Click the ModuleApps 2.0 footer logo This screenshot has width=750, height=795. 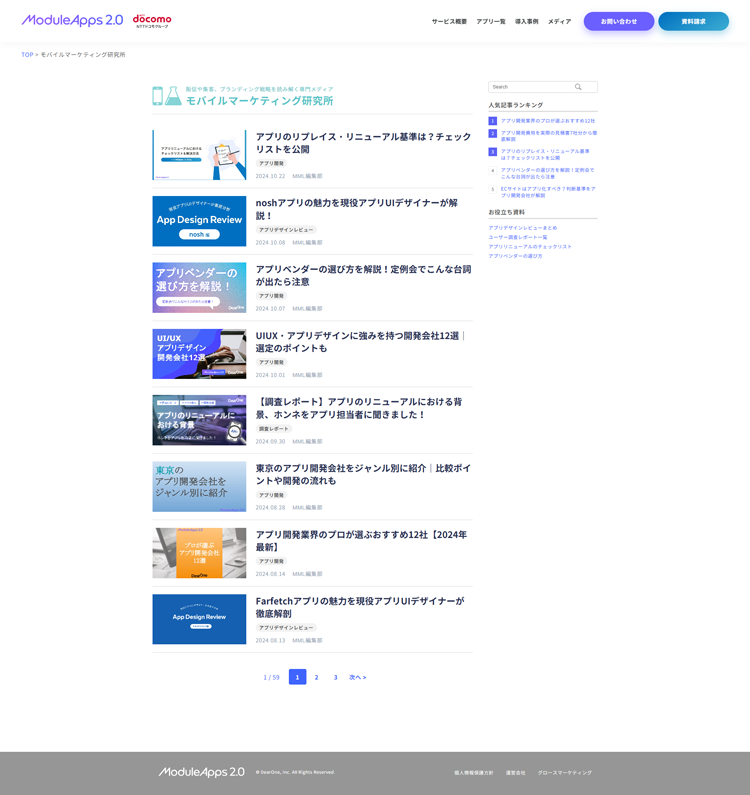click(x=201, y=772)
